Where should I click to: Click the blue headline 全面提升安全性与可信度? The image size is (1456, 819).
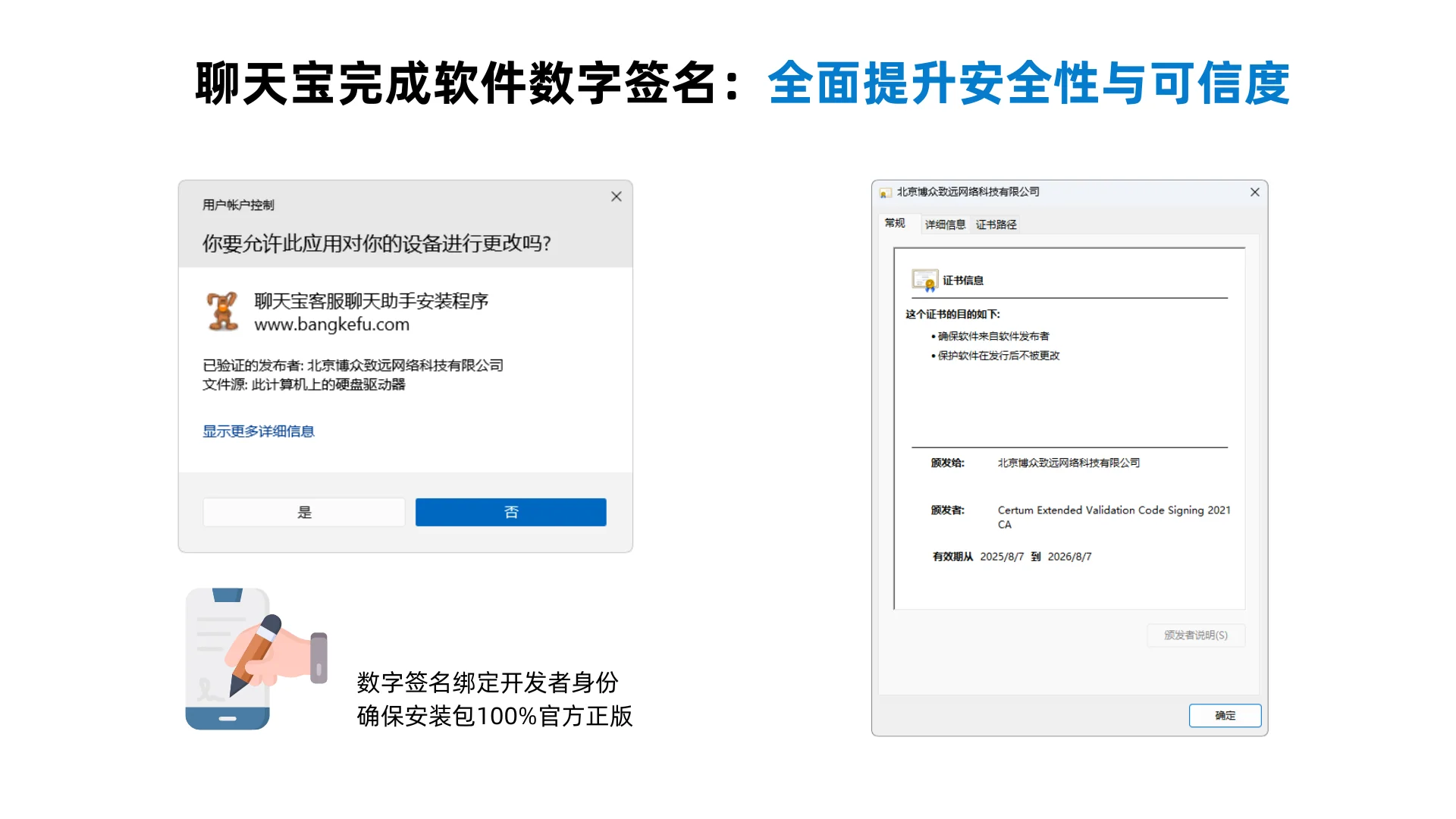pyautogui.click(x=1028, y=83)
